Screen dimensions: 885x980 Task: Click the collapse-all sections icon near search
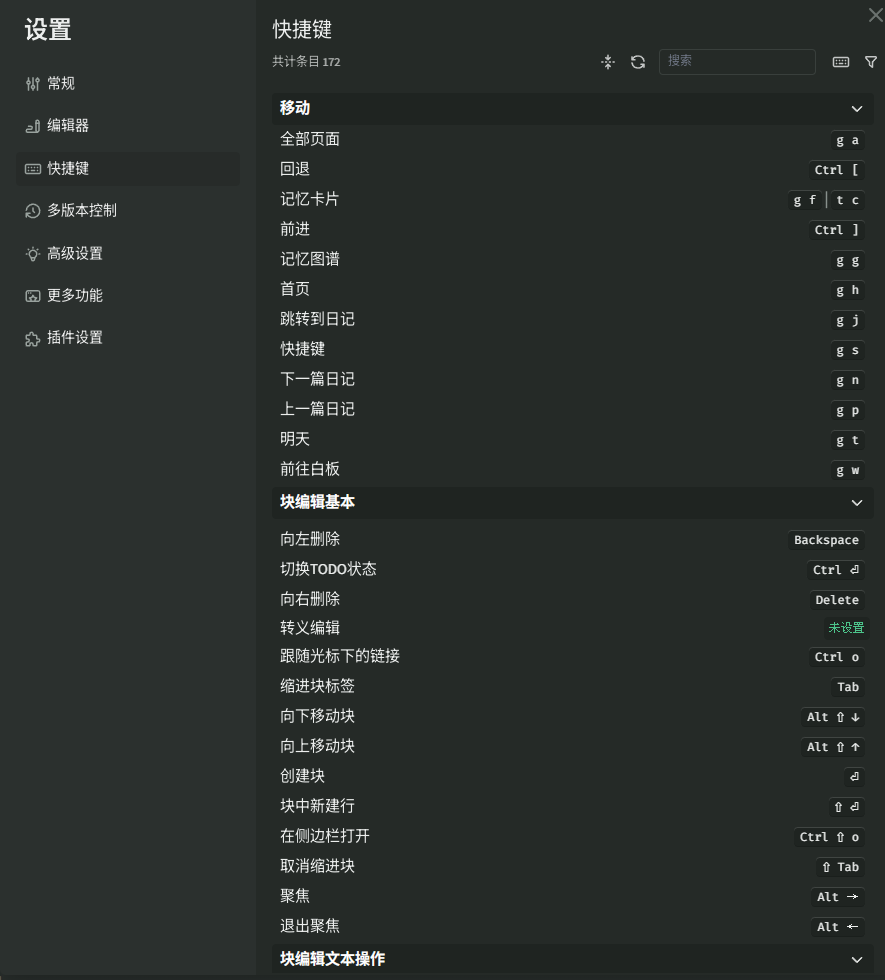[607, 62]
